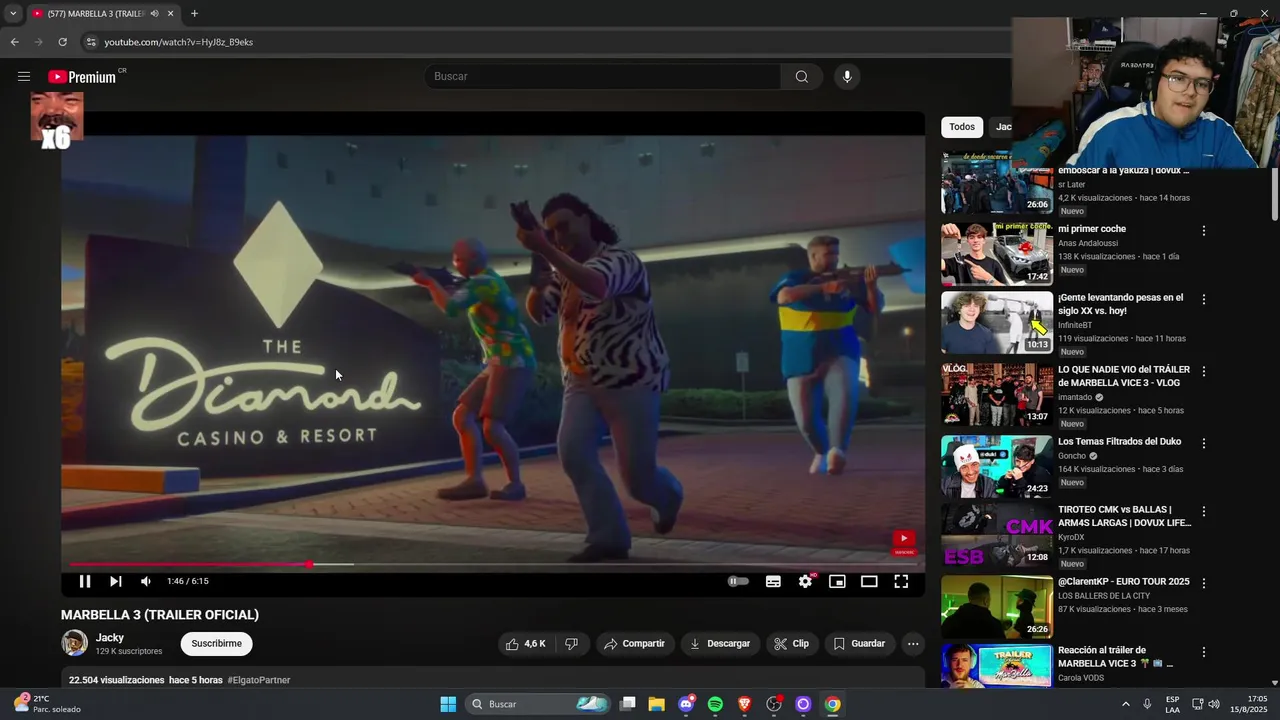
Task: Click the #ElgatoPartner hashtag
Action: point(259,680)
